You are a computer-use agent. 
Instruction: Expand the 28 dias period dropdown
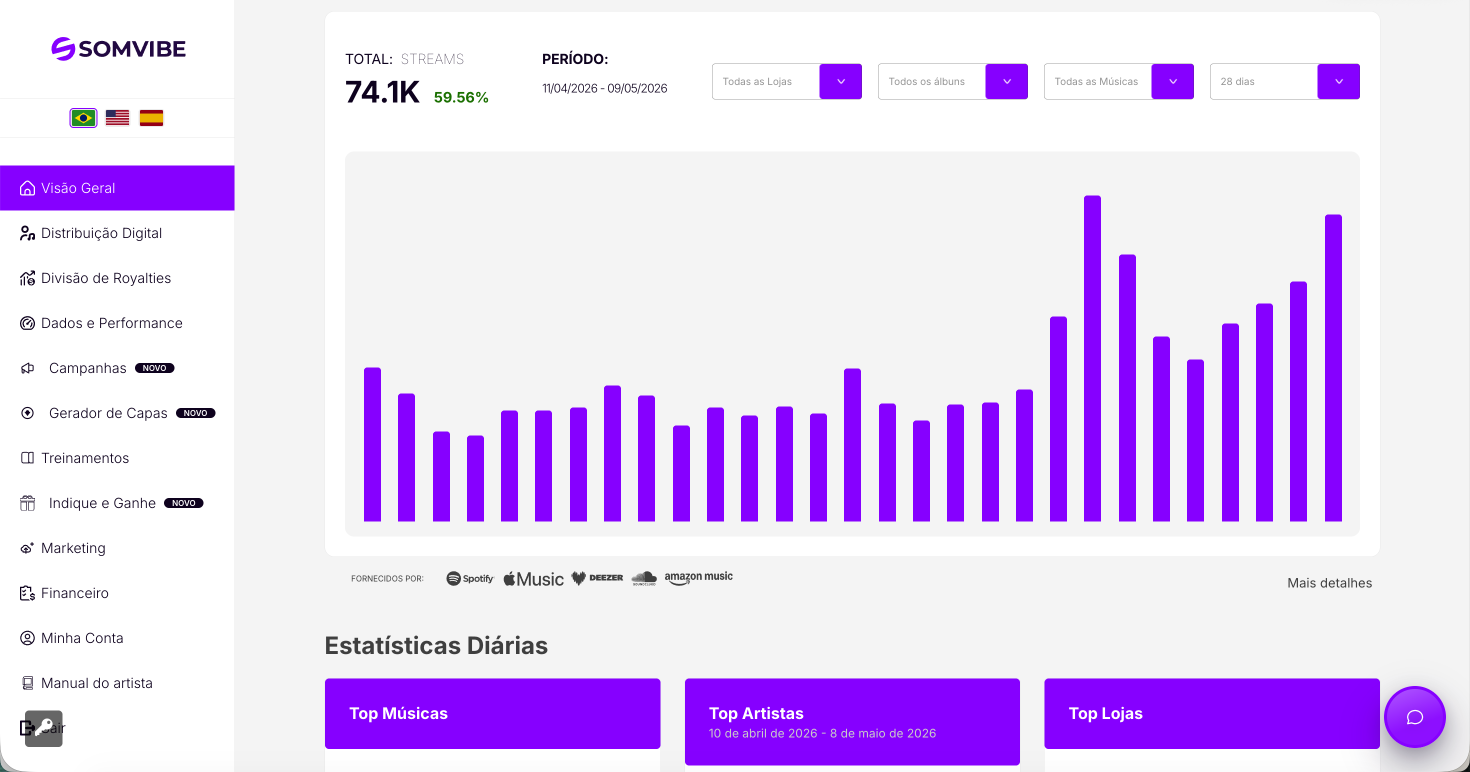pos(1285,81)
